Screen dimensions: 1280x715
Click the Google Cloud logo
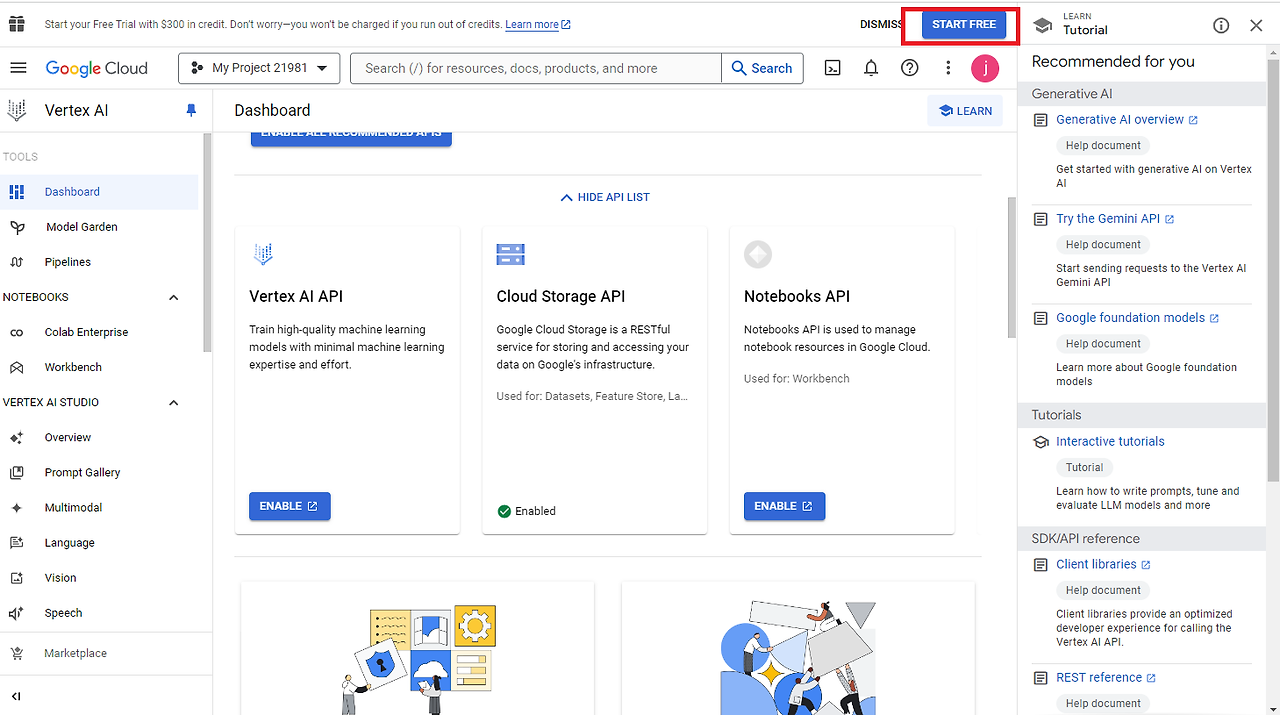click(x=96, y=68)
